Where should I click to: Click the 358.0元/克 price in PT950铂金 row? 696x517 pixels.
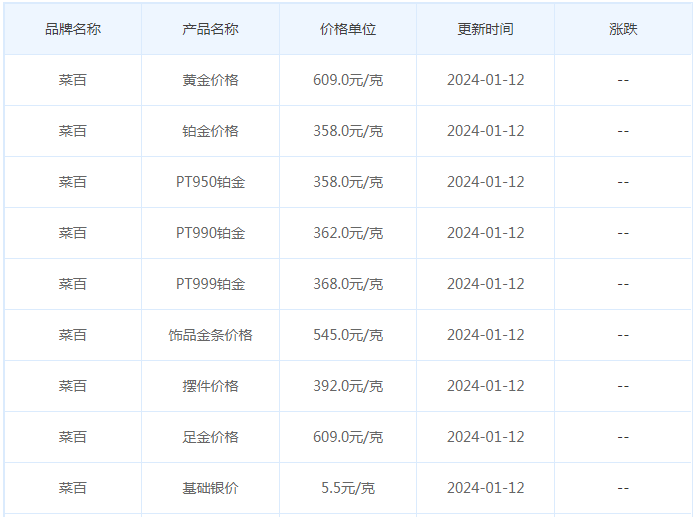[348, 182]
